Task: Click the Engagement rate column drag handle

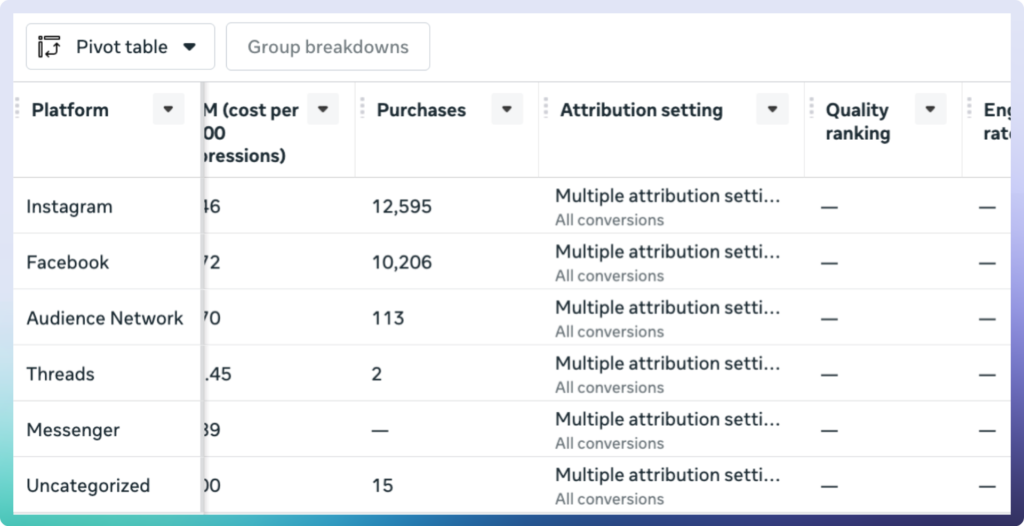Action: pyautogui.click(x=970, y=109)
